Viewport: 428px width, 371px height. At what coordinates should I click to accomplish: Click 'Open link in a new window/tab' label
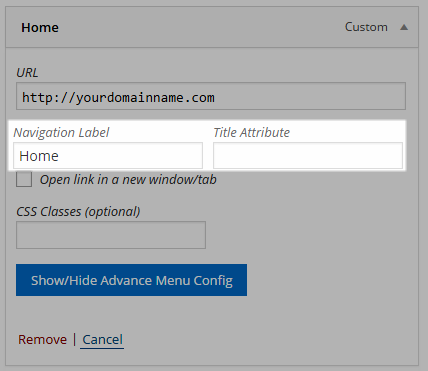click(x=128, y=180)
